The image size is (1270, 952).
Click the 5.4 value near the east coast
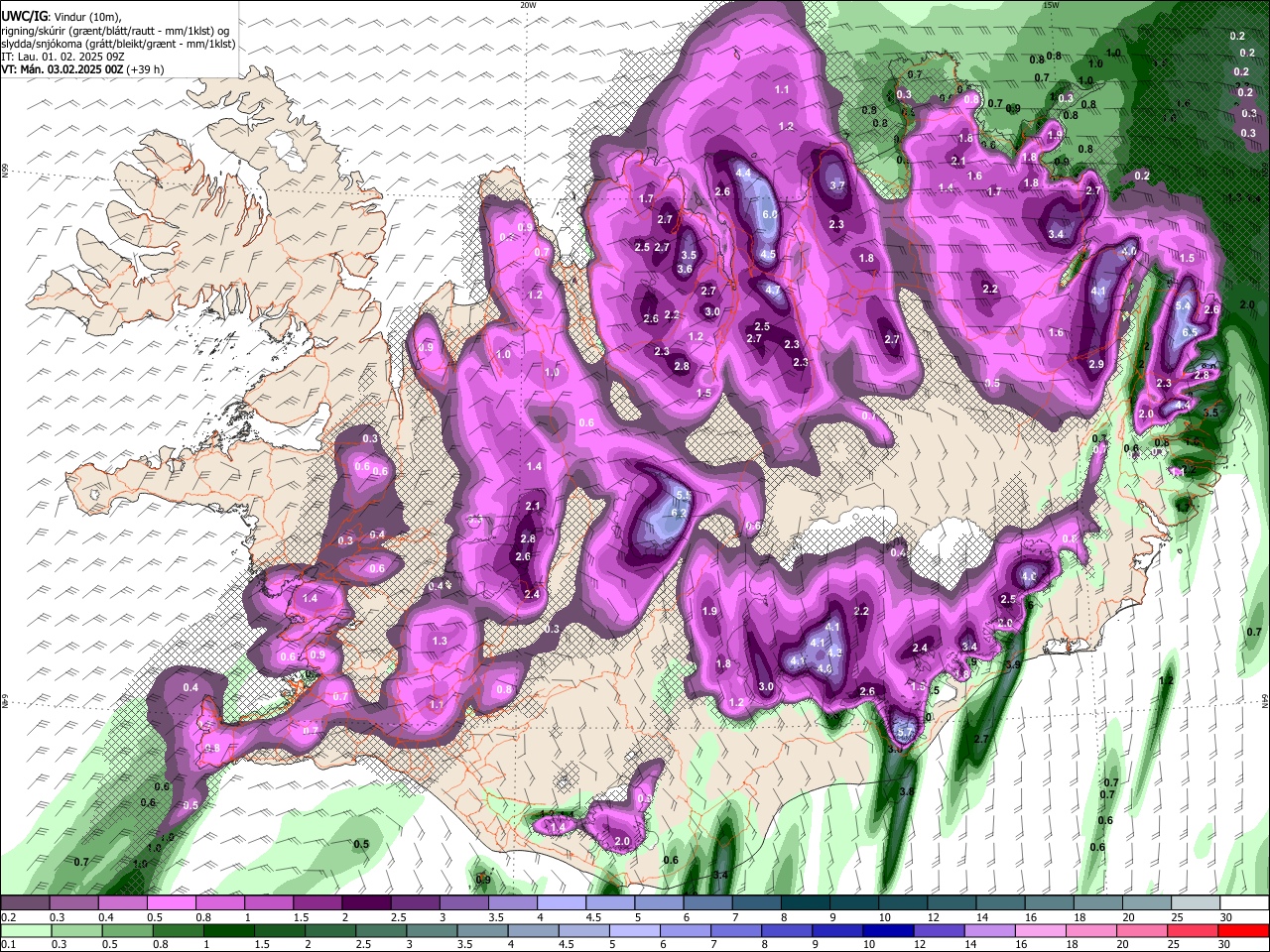coord(1183,306)
